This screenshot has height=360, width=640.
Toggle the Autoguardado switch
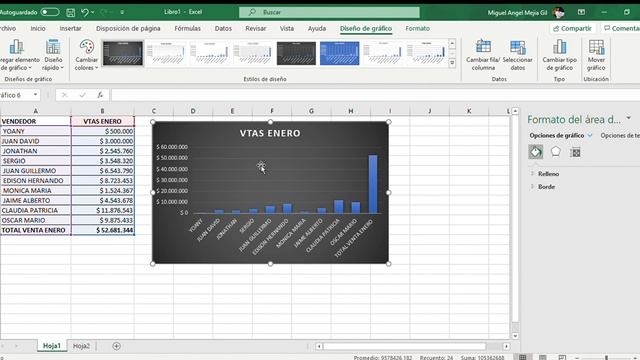click(x=50, y=12)
